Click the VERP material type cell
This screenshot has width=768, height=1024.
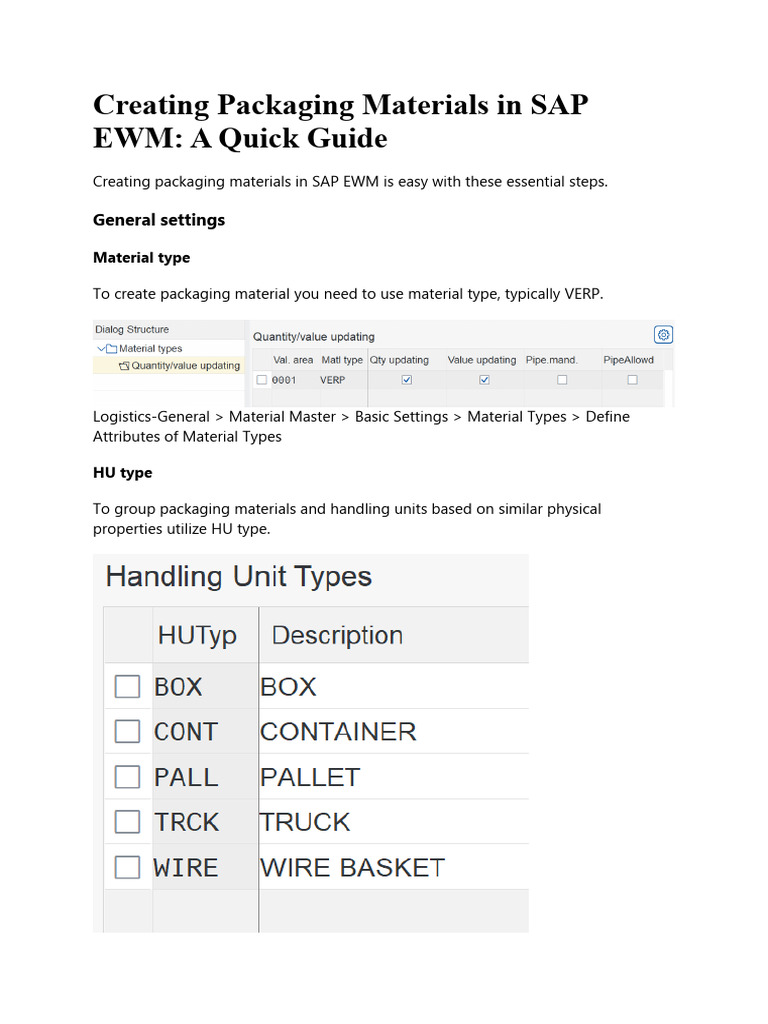pyautogui.click(x=333, y=380)
